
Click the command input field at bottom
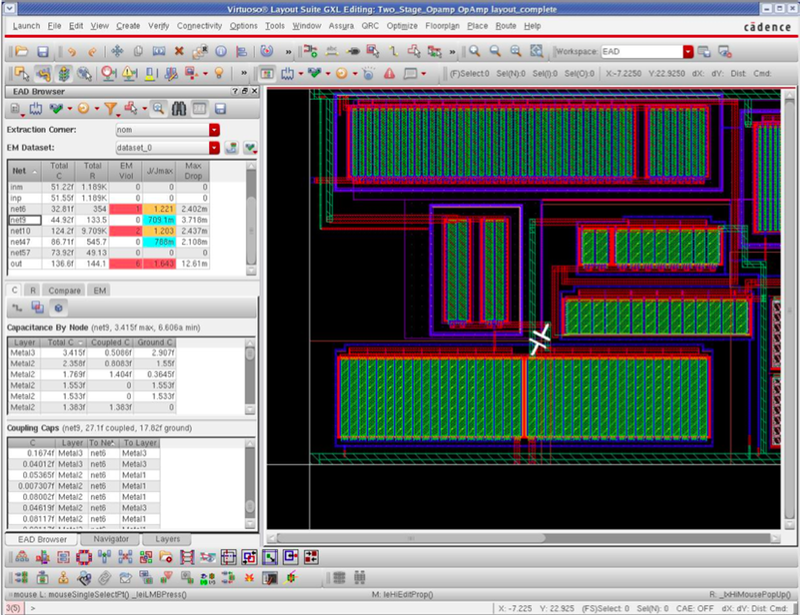pos(260,608)
